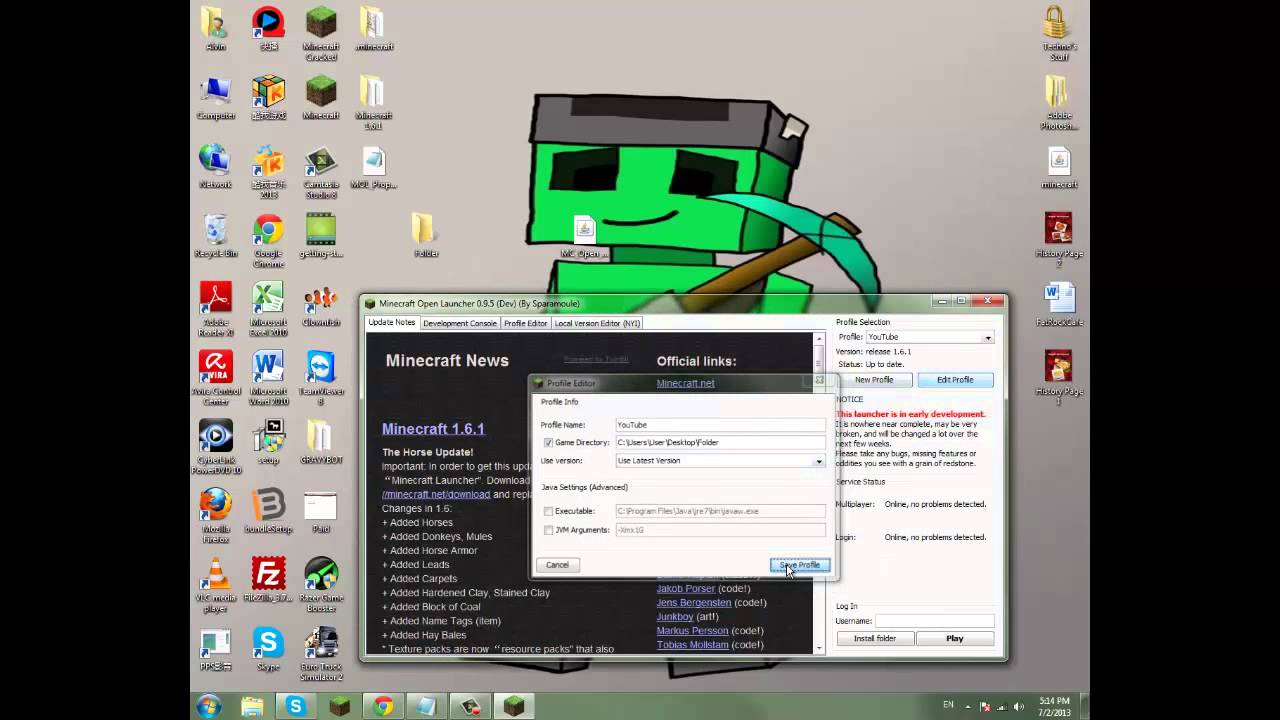Image resolution: width=1280 pixels, height=720 pixels.
Task: Enable the Executable checkbox
Action: 548,511
